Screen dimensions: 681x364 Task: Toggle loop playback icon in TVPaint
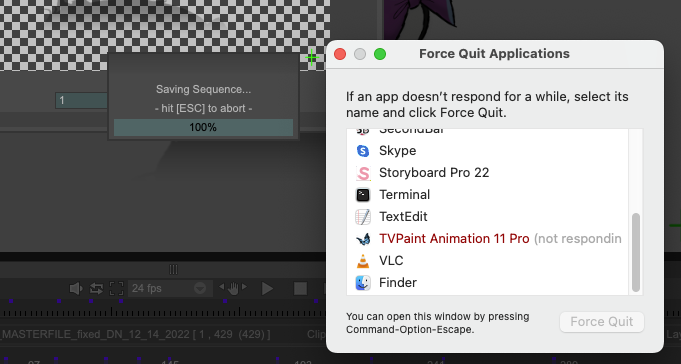point(96,288)
